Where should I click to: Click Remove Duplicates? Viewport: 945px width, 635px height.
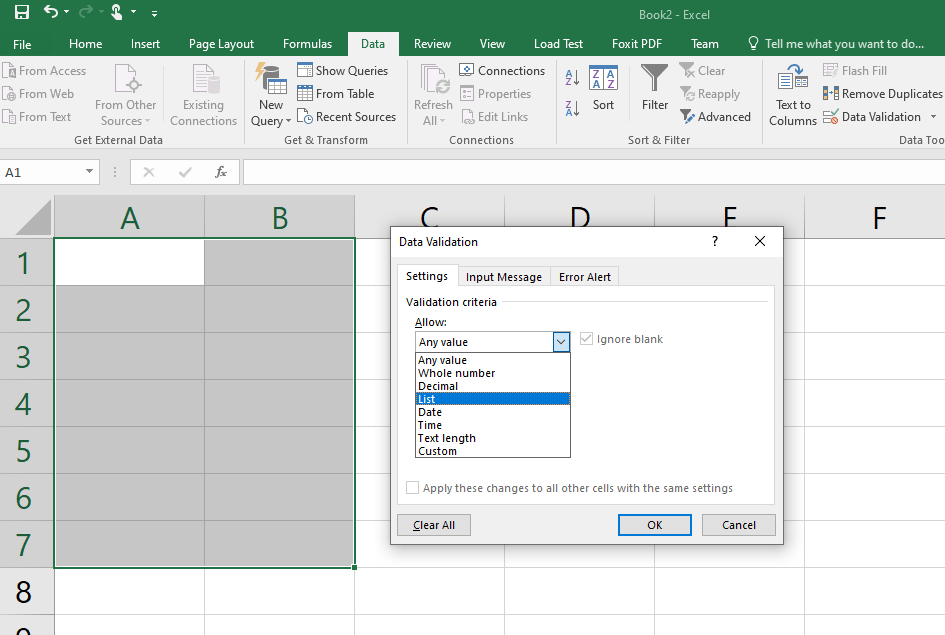[882, 93]
